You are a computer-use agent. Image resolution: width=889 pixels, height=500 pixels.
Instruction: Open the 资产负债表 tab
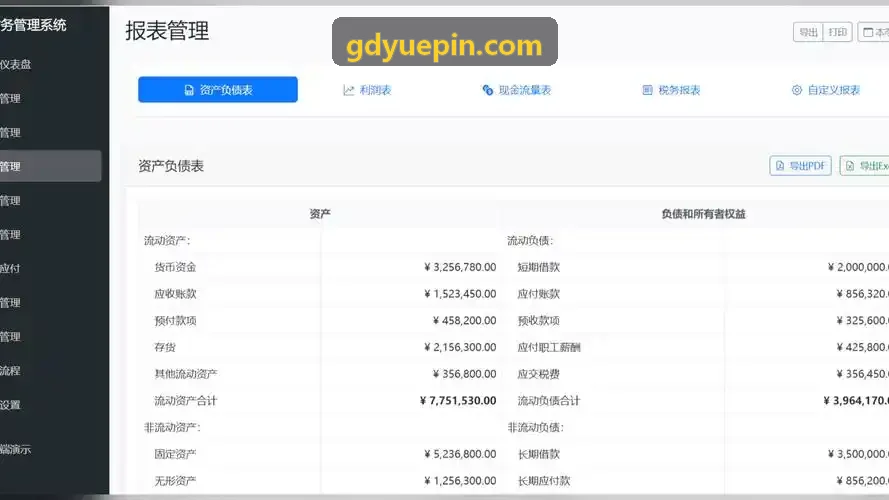(218, 90)
